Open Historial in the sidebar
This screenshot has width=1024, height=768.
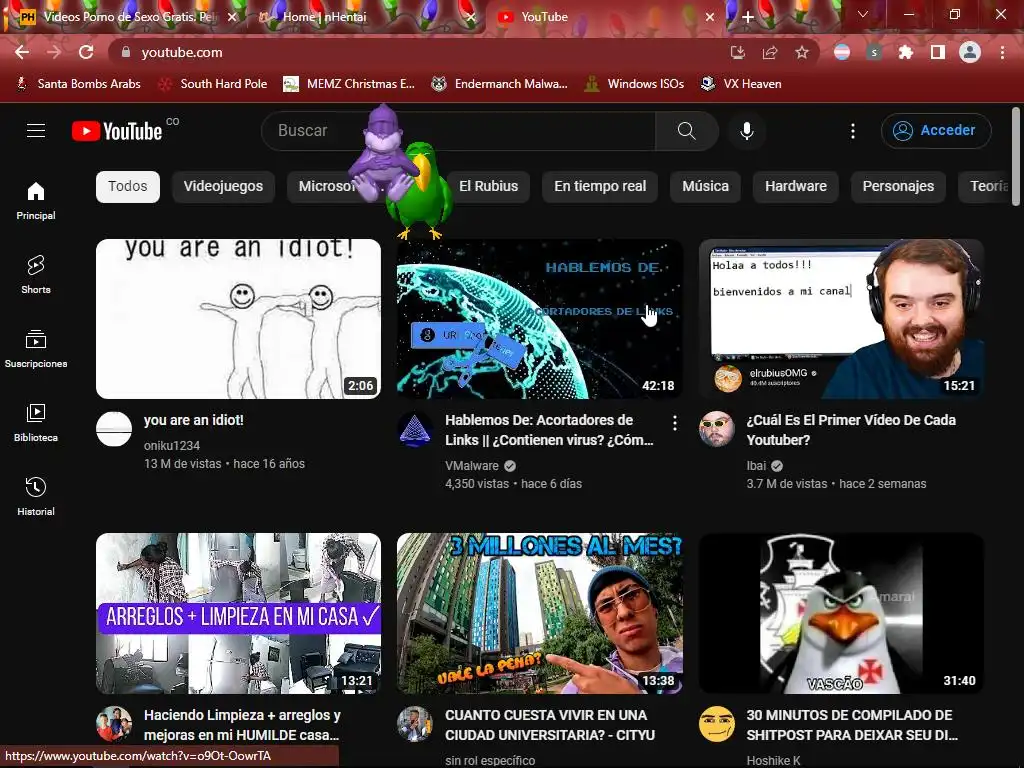click(x=36, y=497)
